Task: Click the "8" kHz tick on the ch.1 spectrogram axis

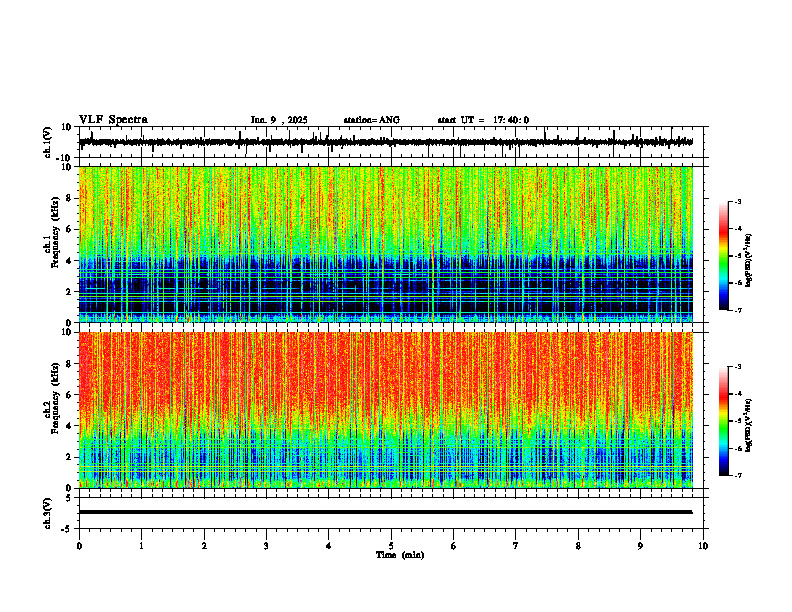Action: pos(69,198)
